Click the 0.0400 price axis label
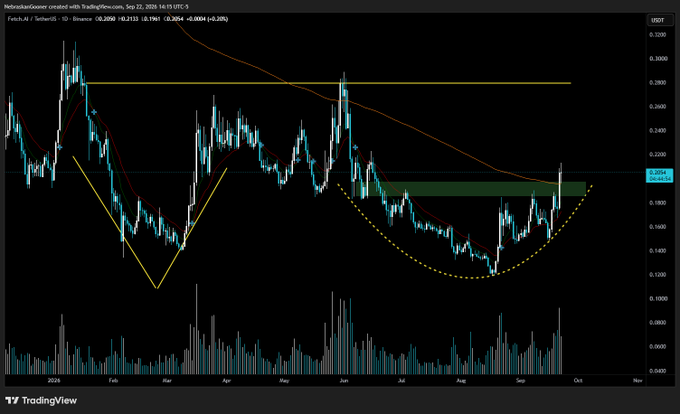The image size is (680, 414). (x=657, y=371)
